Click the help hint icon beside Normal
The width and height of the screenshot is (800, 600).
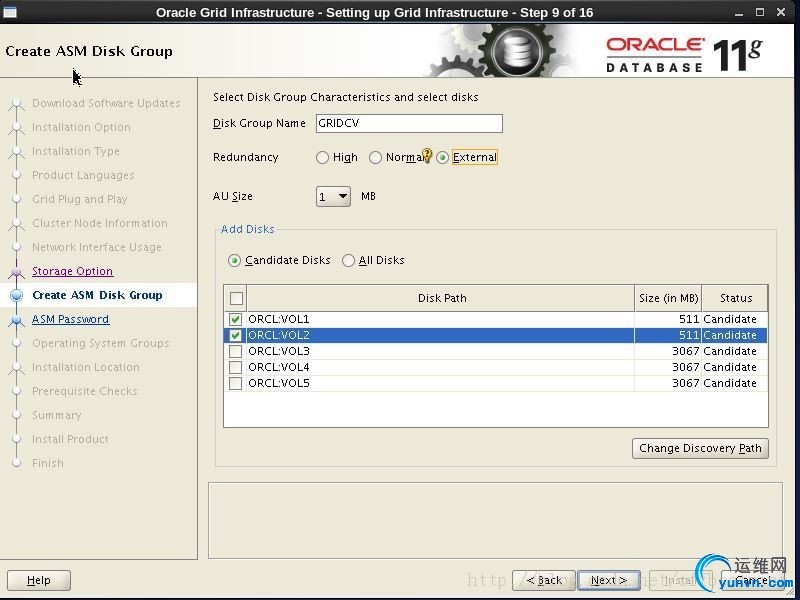click(427, 155)
